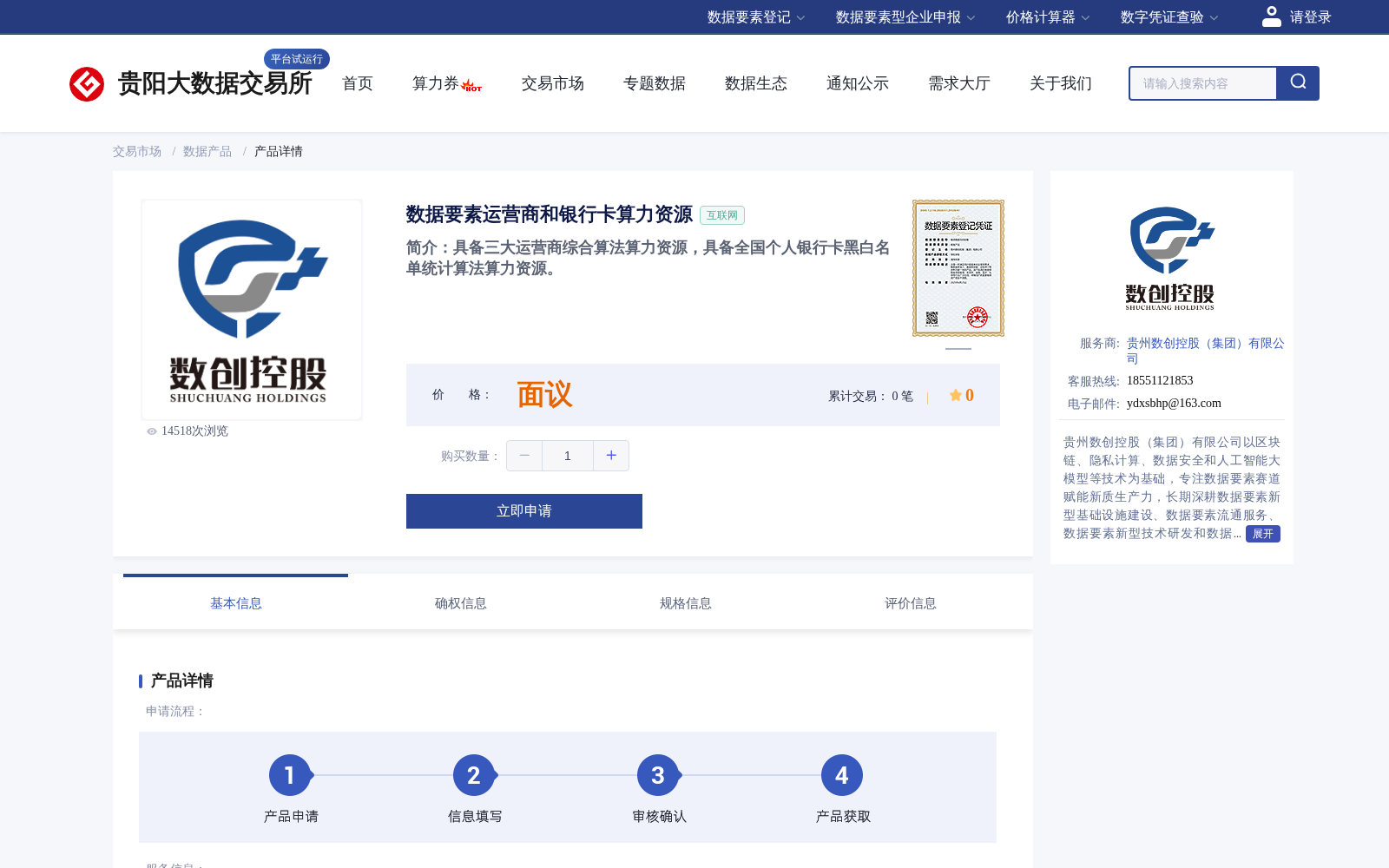Open 通知公示 navigation item

[x=858, y=83]
